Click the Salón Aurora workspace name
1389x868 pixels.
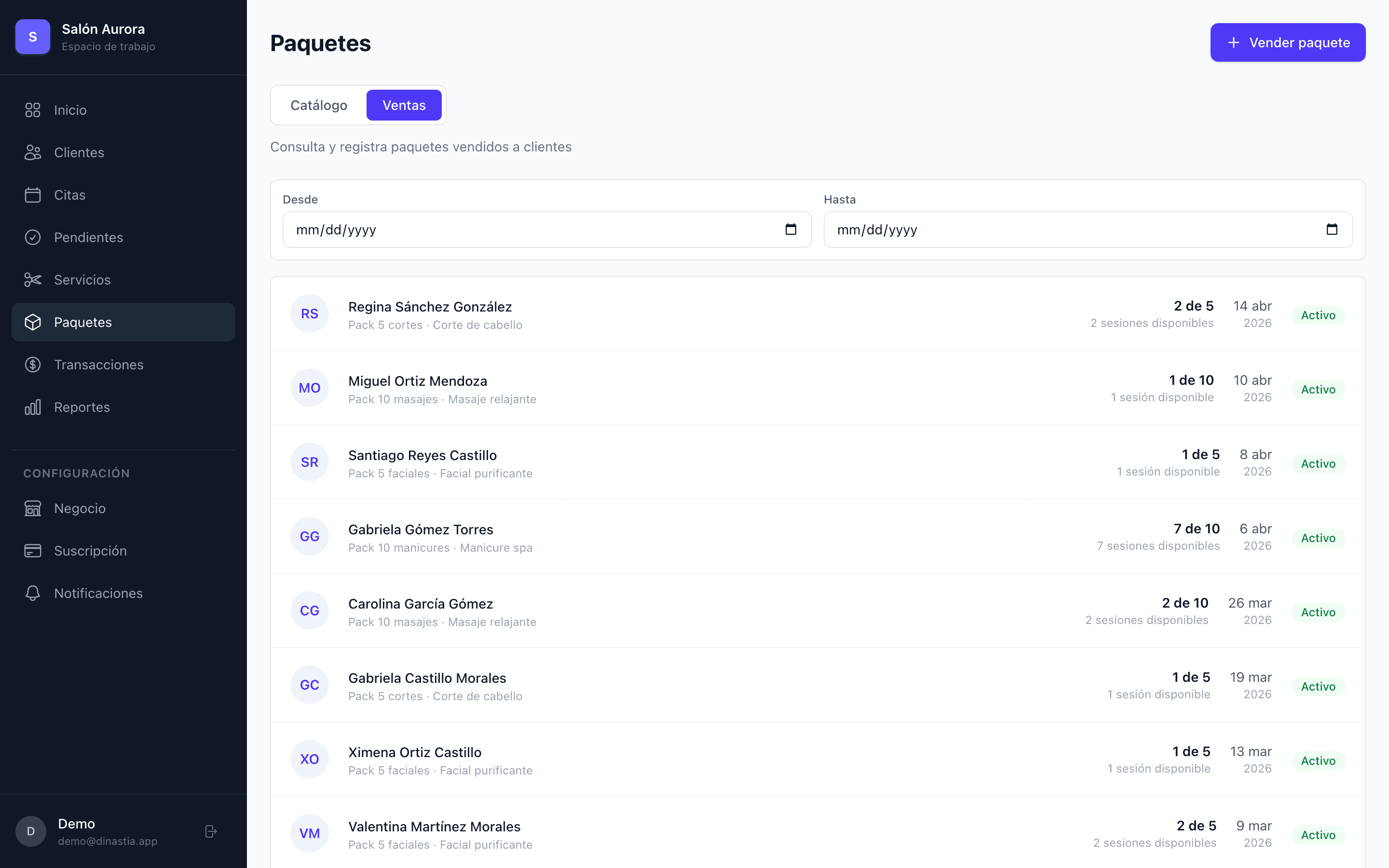(103, 29)
